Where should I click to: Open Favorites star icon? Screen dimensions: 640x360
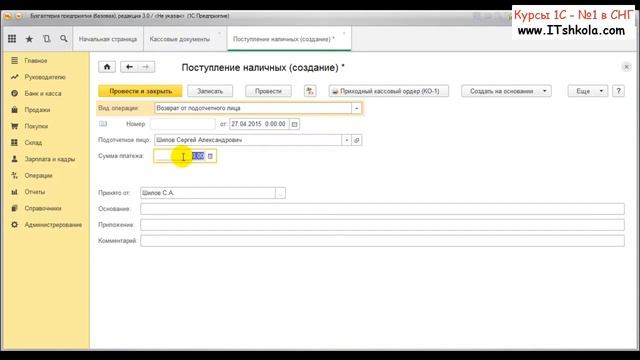click(x=29, y=39)
